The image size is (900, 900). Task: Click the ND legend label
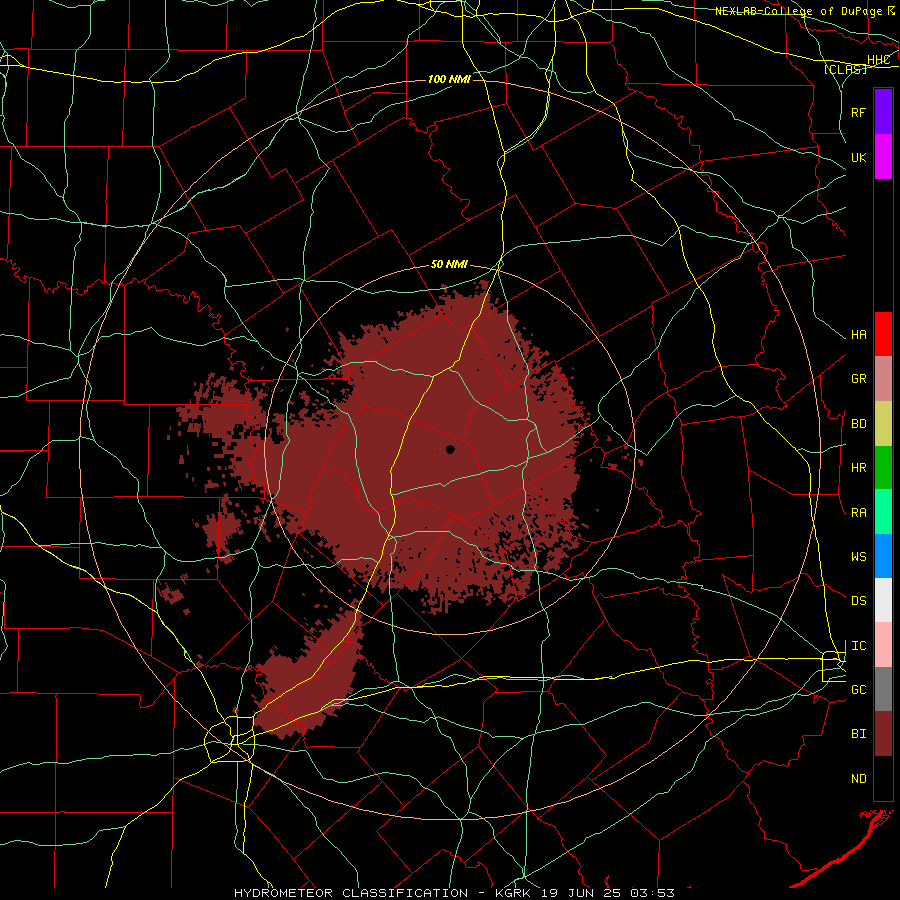click(859, 779)
